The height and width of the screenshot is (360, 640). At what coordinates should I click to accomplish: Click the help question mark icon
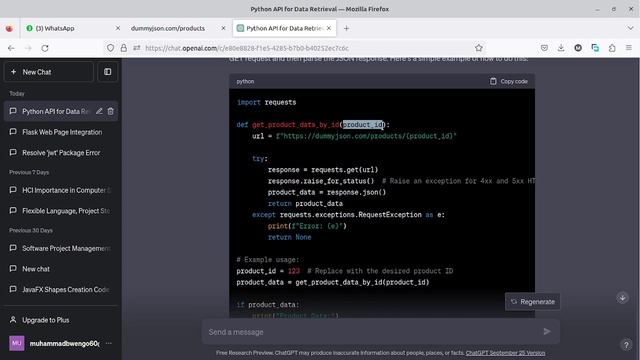click(x=626, y=345)
